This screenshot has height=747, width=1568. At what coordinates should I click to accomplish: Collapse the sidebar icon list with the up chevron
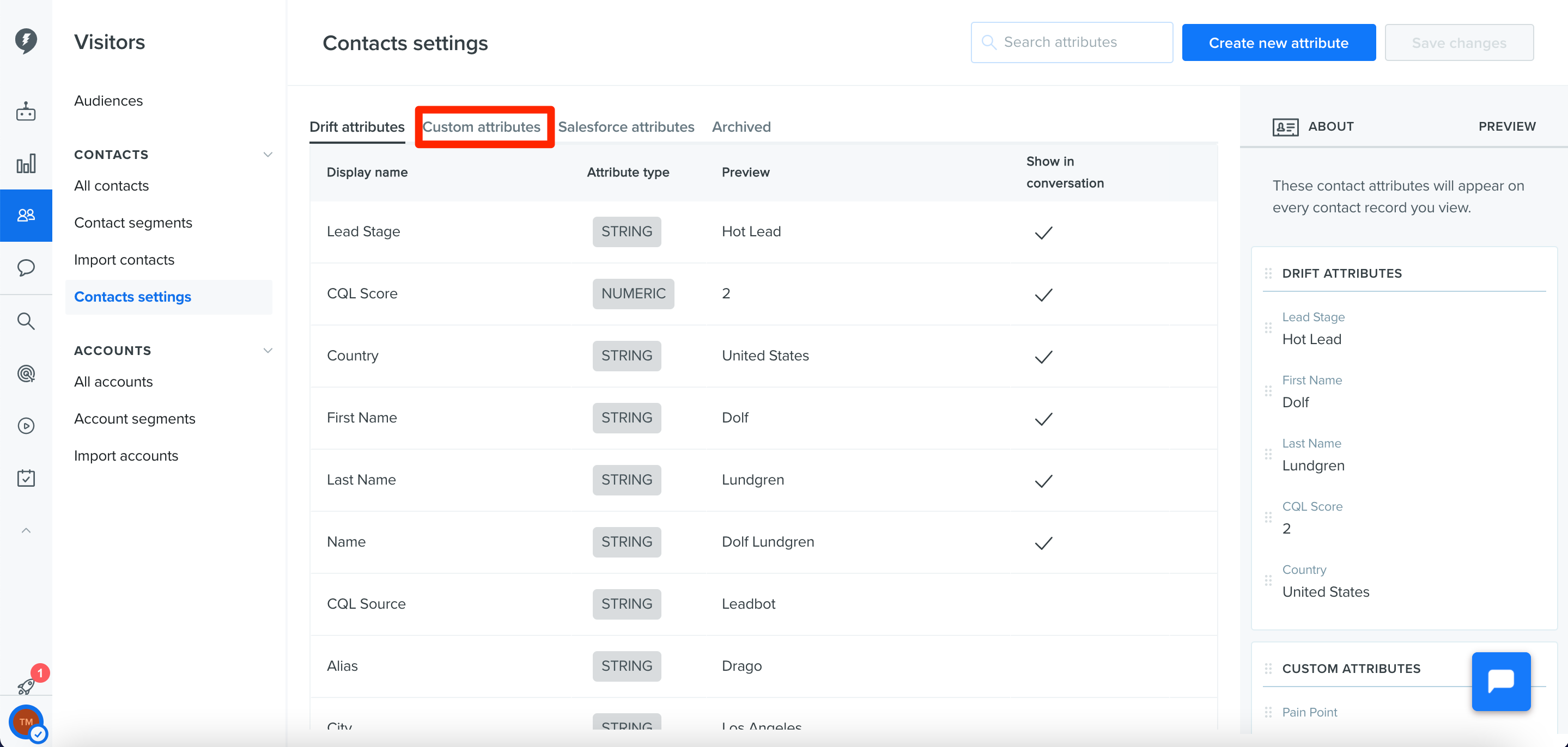coord(26,530)
